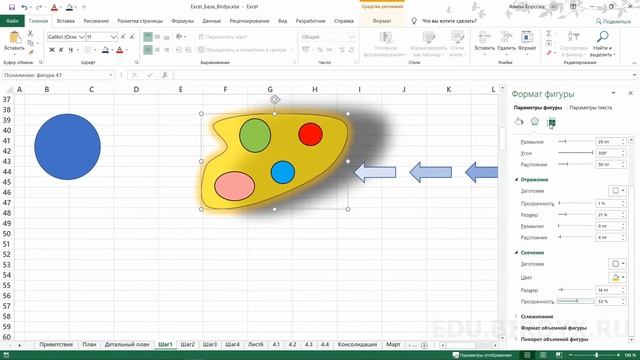Viewport: 640px width, 360px height.
Task: Click the AutoSum sigma icon
Action: pyautogui.click(x=549, y=33)
